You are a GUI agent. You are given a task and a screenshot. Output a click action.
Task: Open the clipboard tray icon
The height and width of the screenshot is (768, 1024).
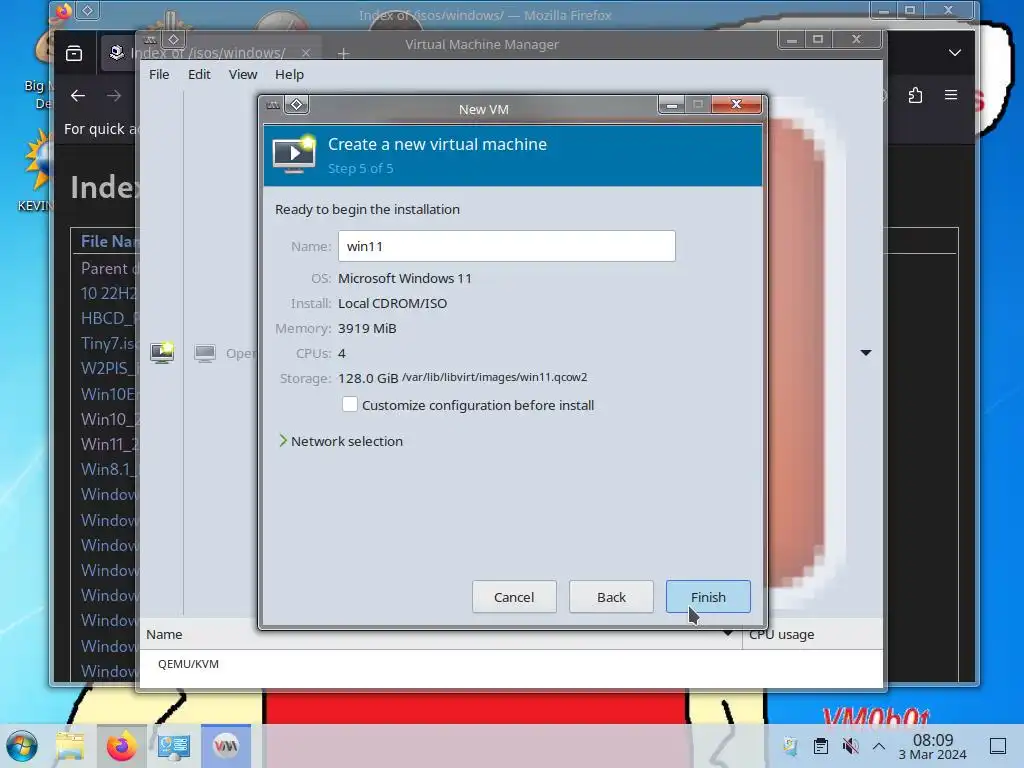pos(821,746)
